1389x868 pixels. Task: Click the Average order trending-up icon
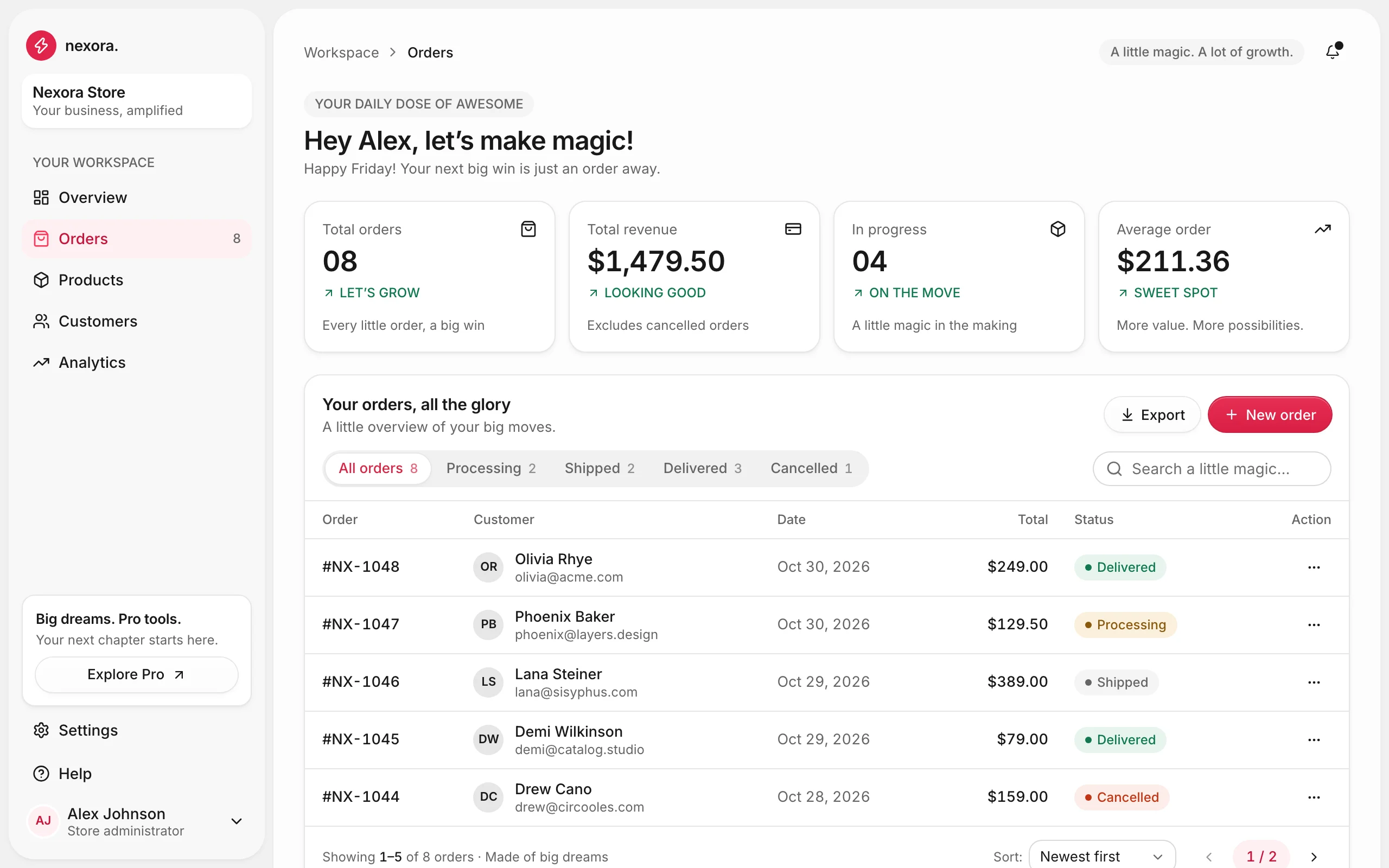(1322, 229)
